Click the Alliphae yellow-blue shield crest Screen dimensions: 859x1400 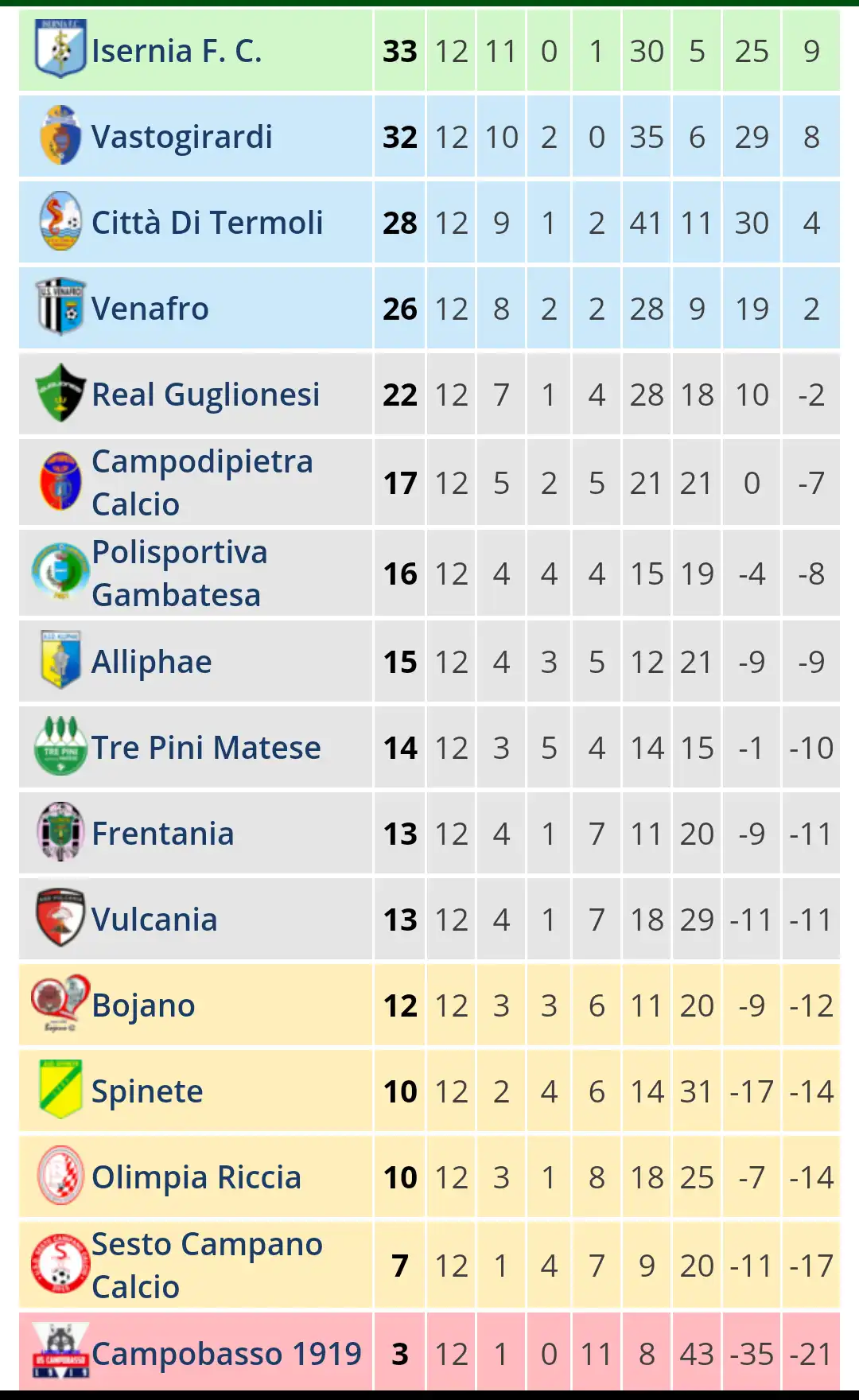[x=60, y=660]
